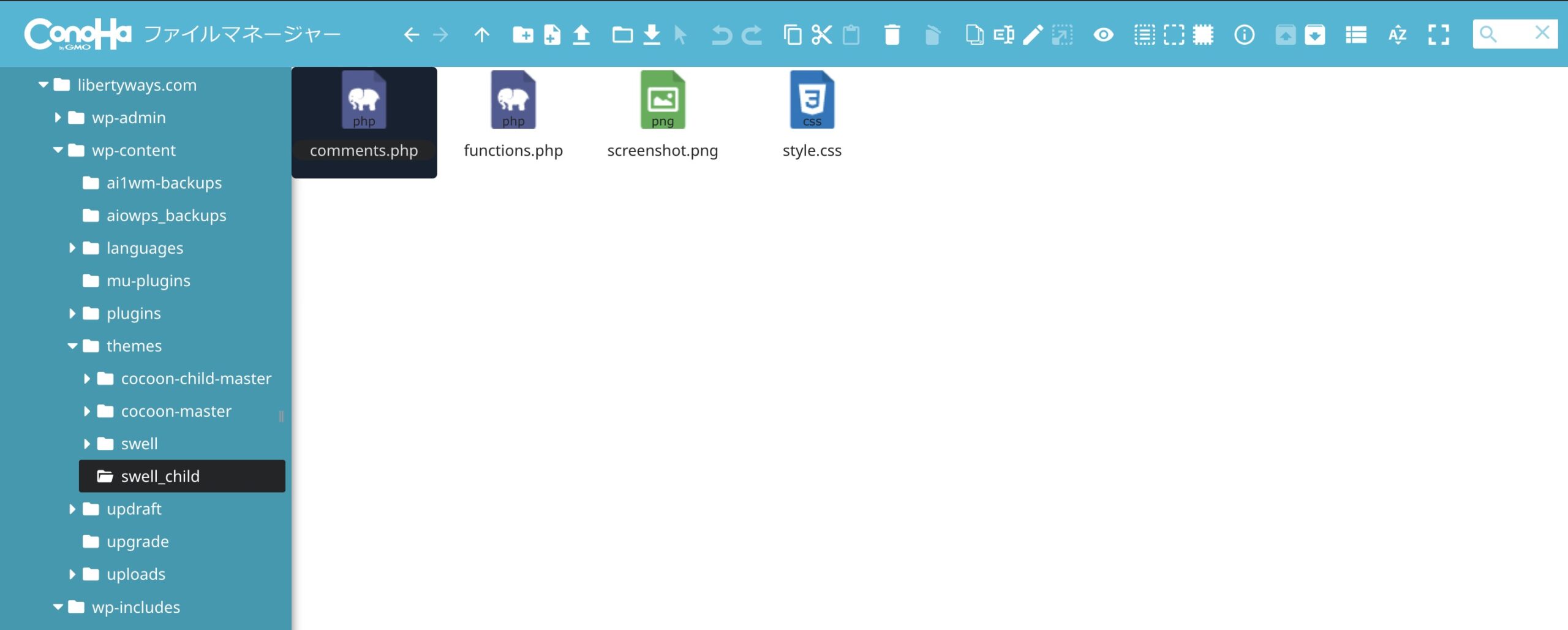This screenshot has height=630, width=1568.
Task: Expand the plugins folder arrow
Action: 72,313
